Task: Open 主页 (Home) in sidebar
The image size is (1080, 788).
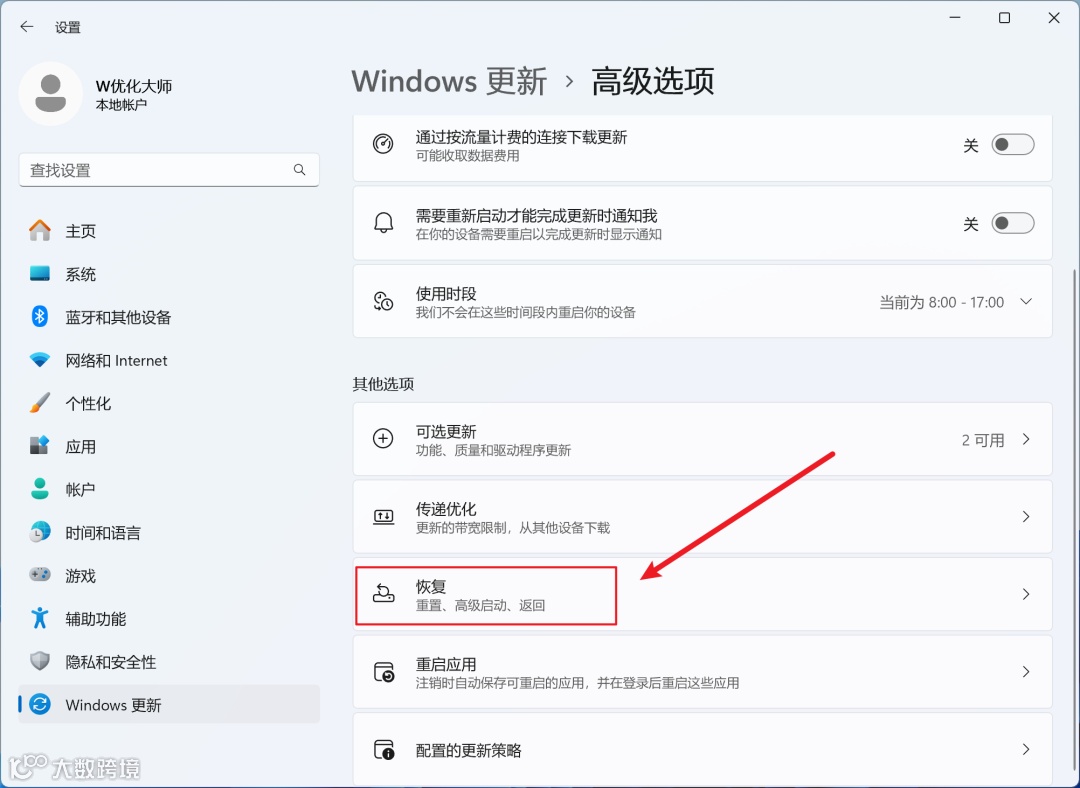Action: [x=169, y=231]
